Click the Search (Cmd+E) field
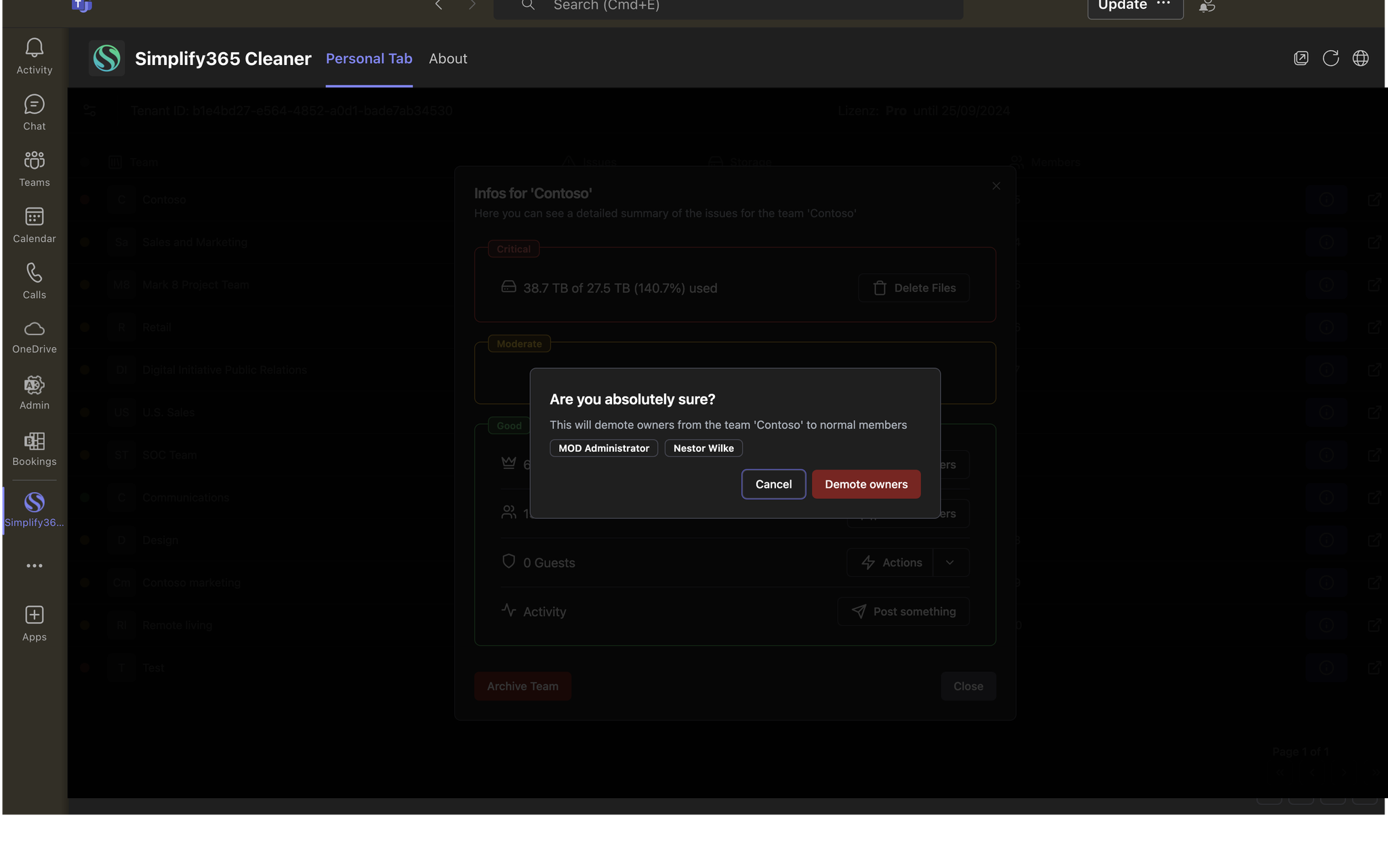Image resolution: width=1388 pixels, height=868 pixels. point(729,6)
